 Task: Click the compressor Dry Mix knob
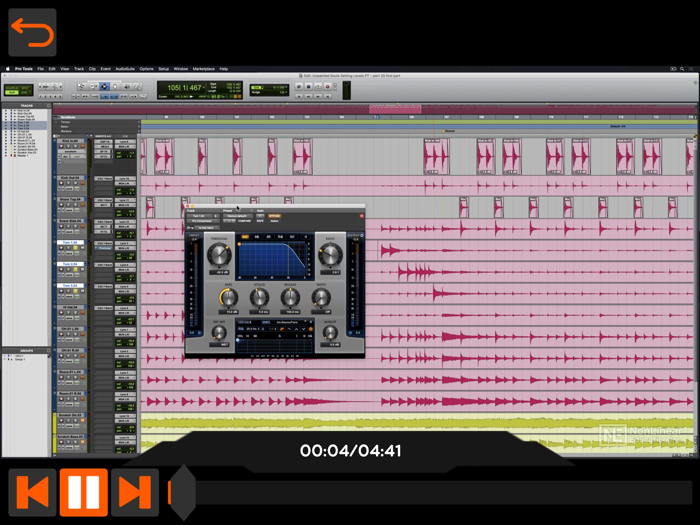(x=219, y=332)
